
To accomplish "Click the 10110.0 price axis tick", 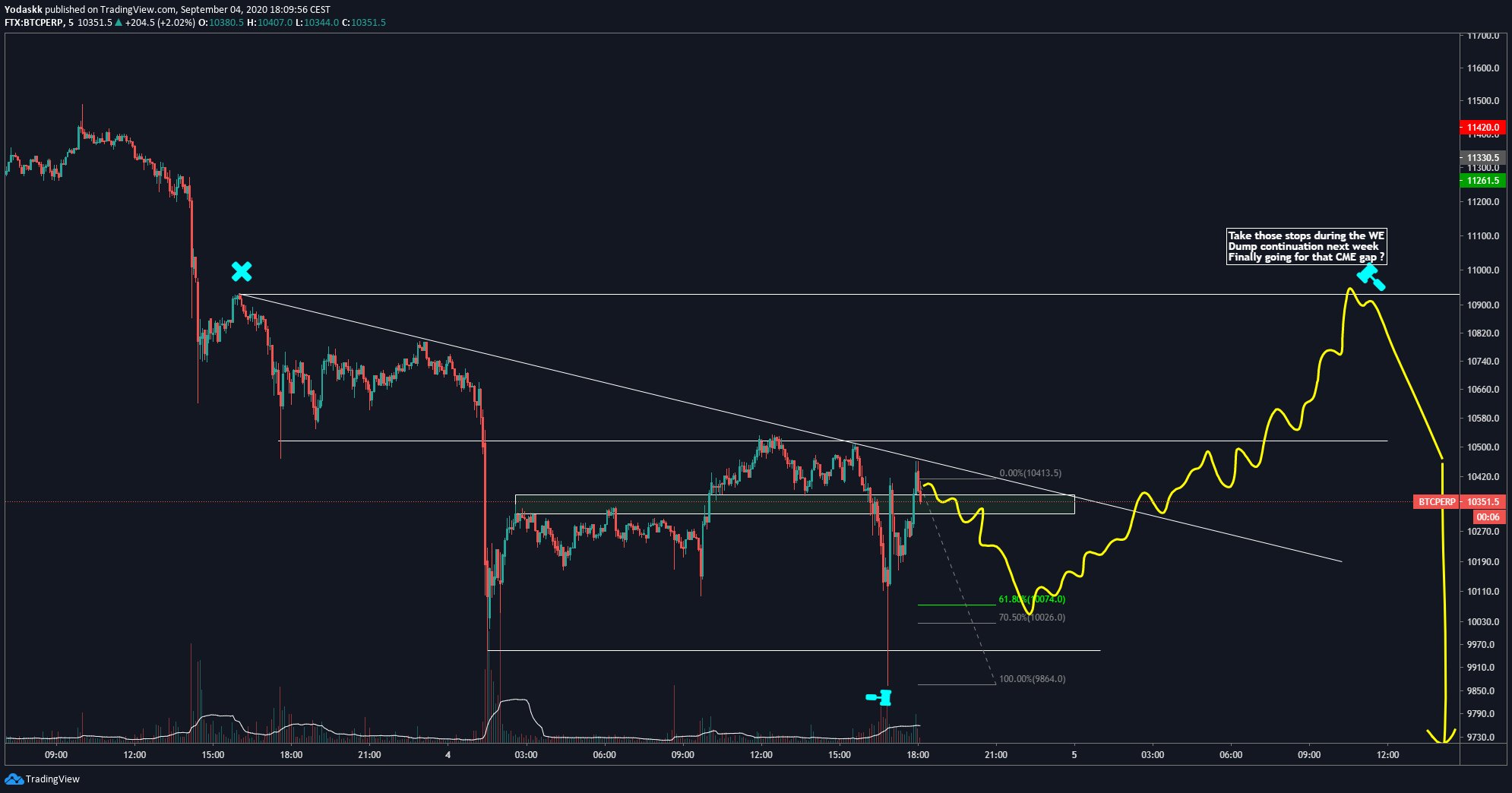I will 1483,592.
